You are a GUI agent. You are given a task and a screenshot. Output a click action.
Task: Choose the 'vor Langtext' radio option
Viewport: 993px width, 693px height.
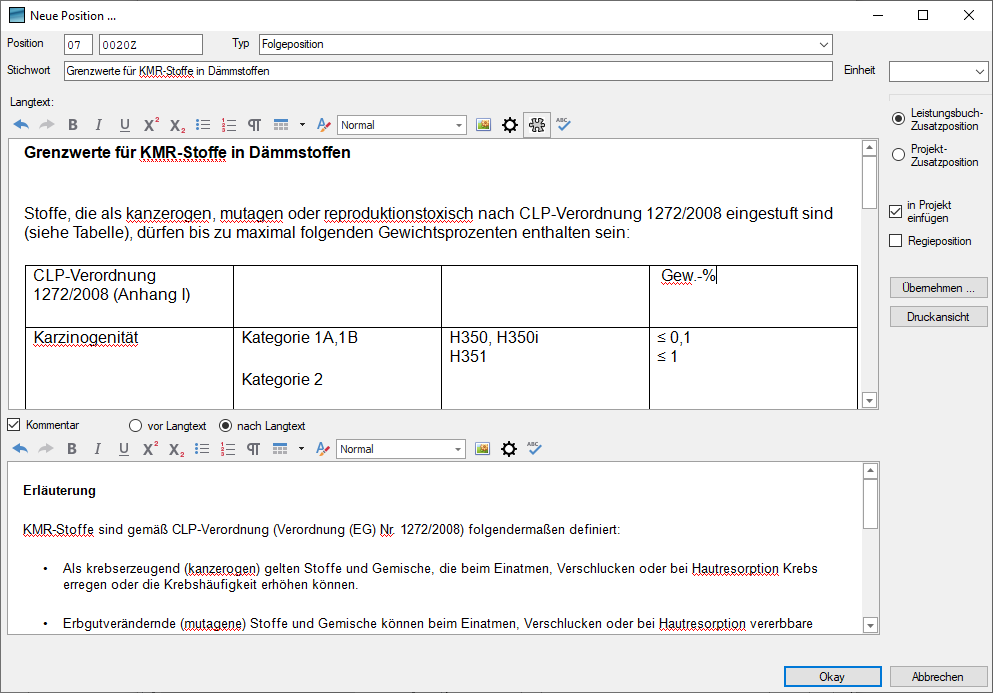point(136,425)
